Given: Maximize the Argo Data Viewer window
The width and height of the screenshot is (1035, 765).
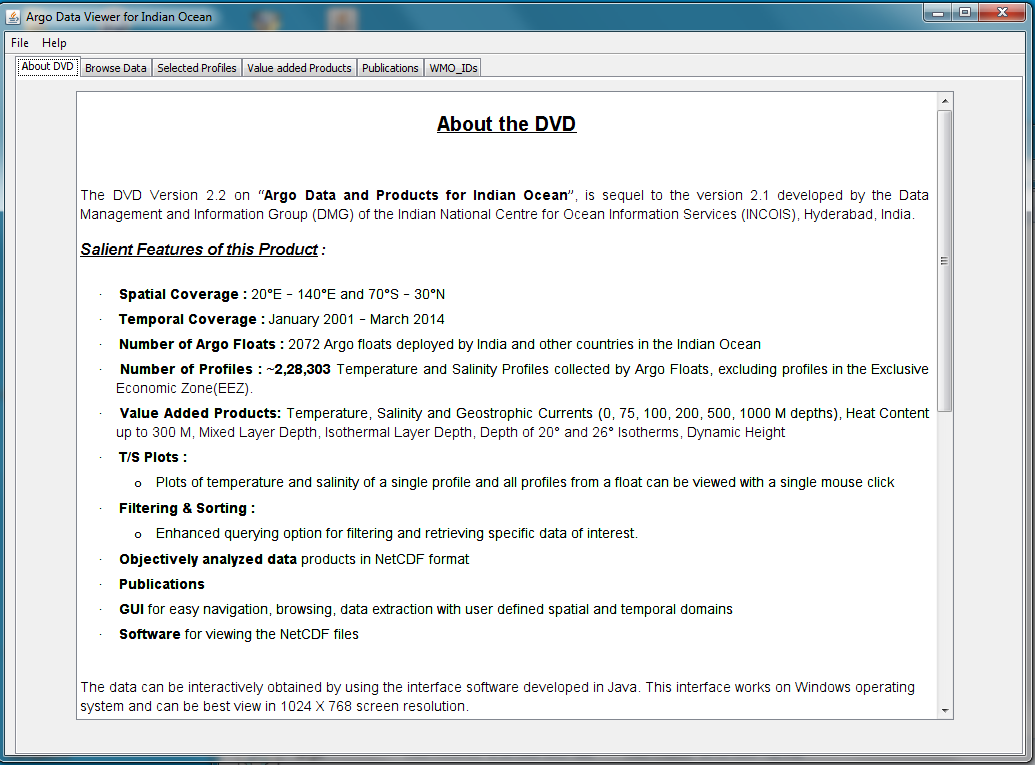Looking at the screenshot, I should (x=965, y=13).
